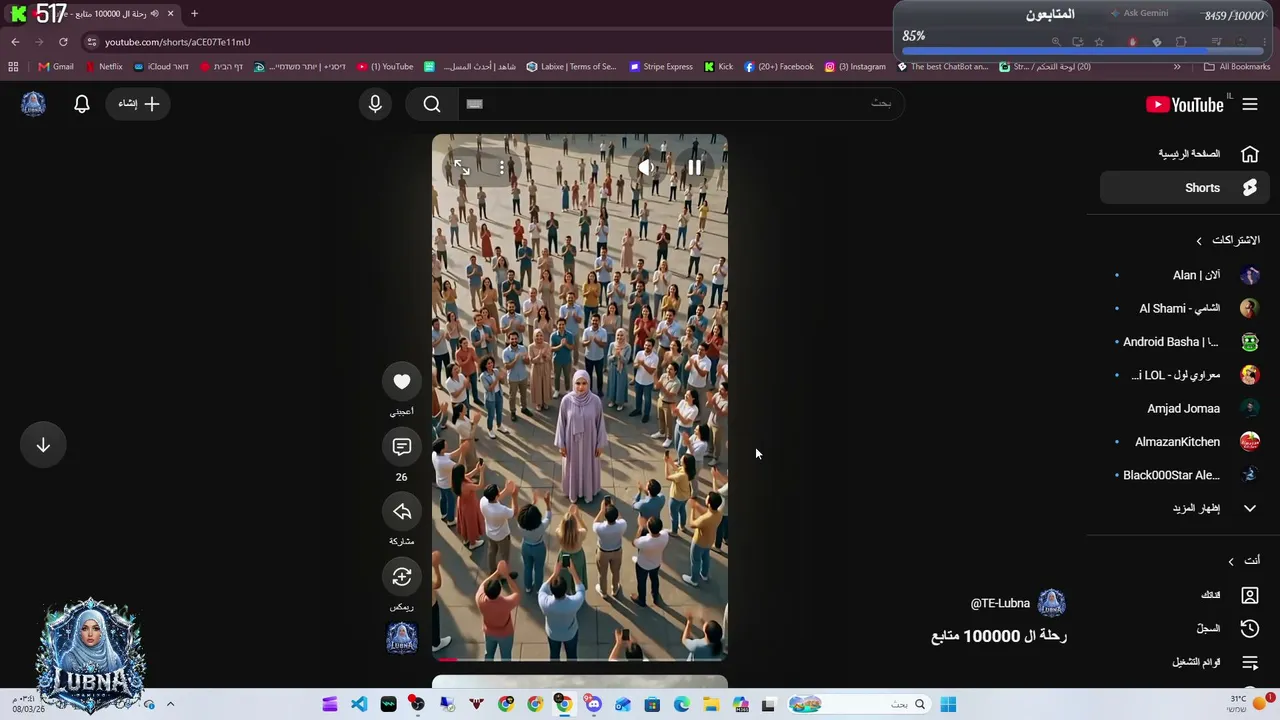Close the current YouTube tab
Image resolution: width=1280 pixels, height=720 pixels.
(170, 14)
